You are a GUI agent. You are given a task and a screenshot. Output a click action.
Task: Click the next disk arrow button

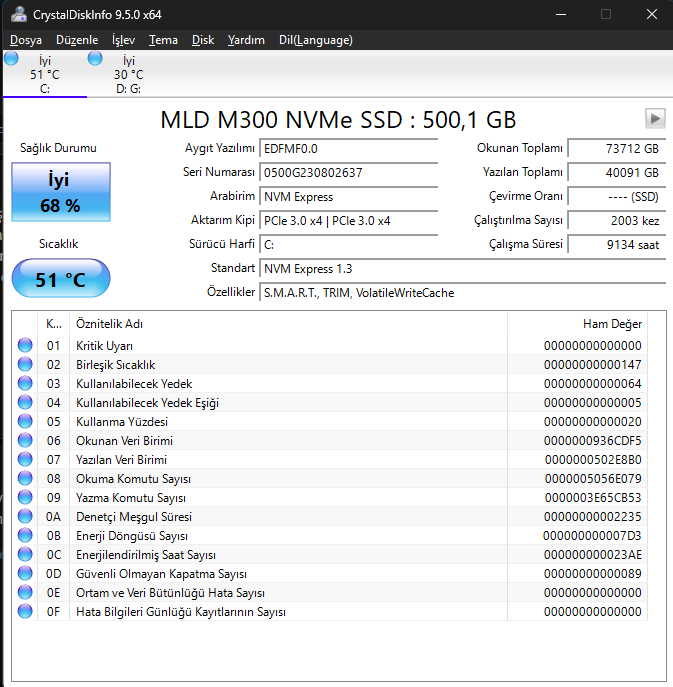pyautogui.click(x=655, y=119)
